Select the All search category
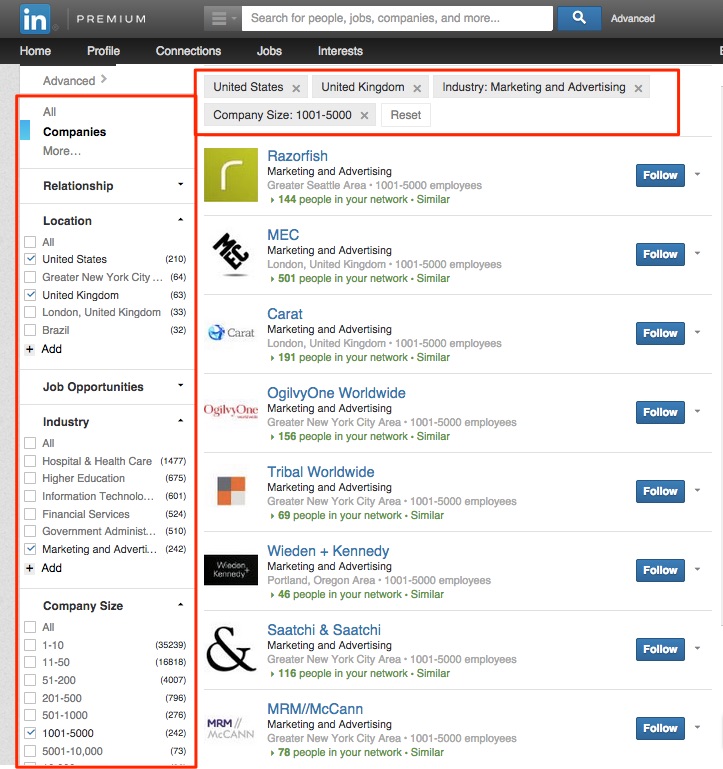 tap(50, 112)
